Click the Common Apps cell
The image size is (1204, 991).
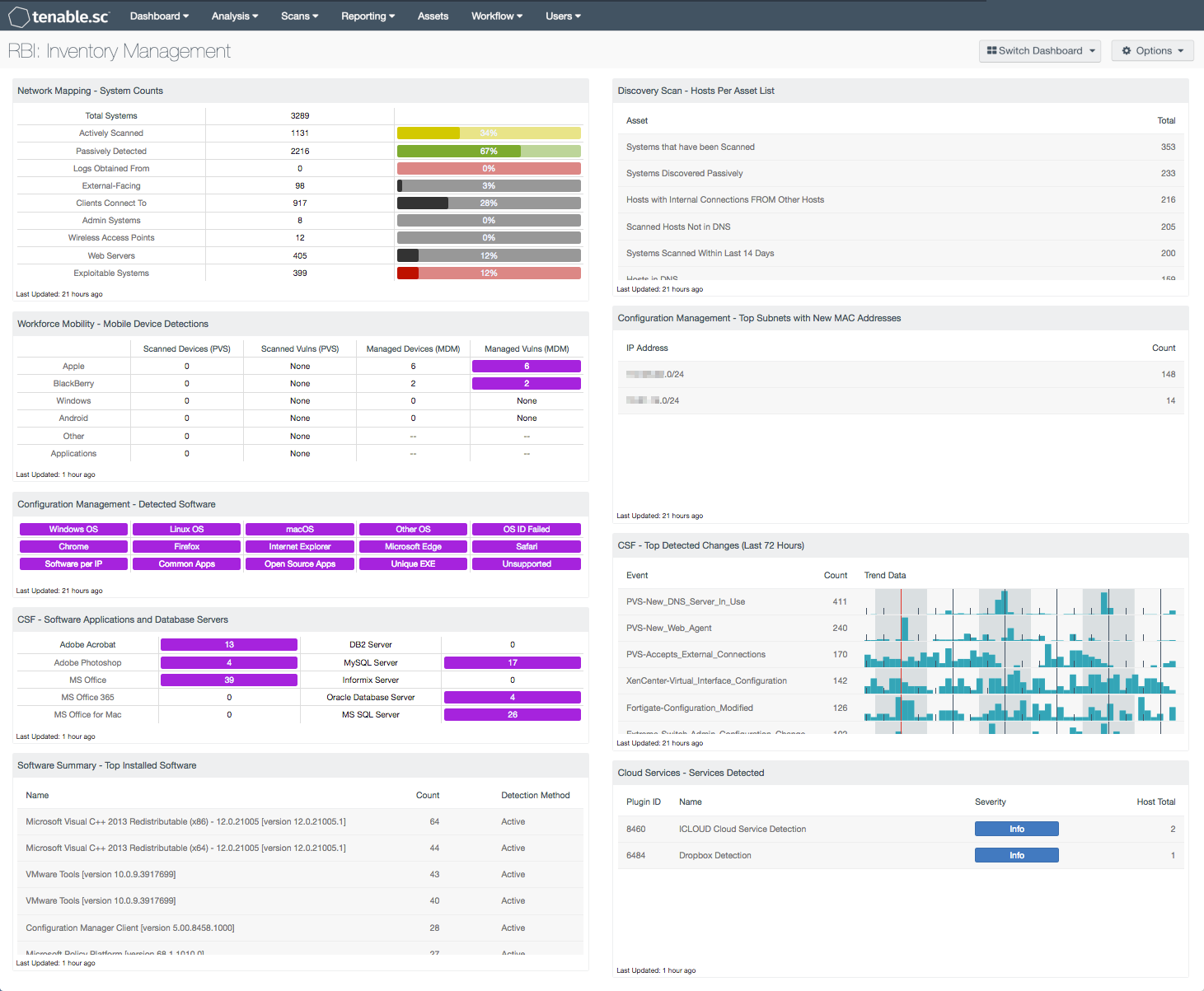[186, 563]
